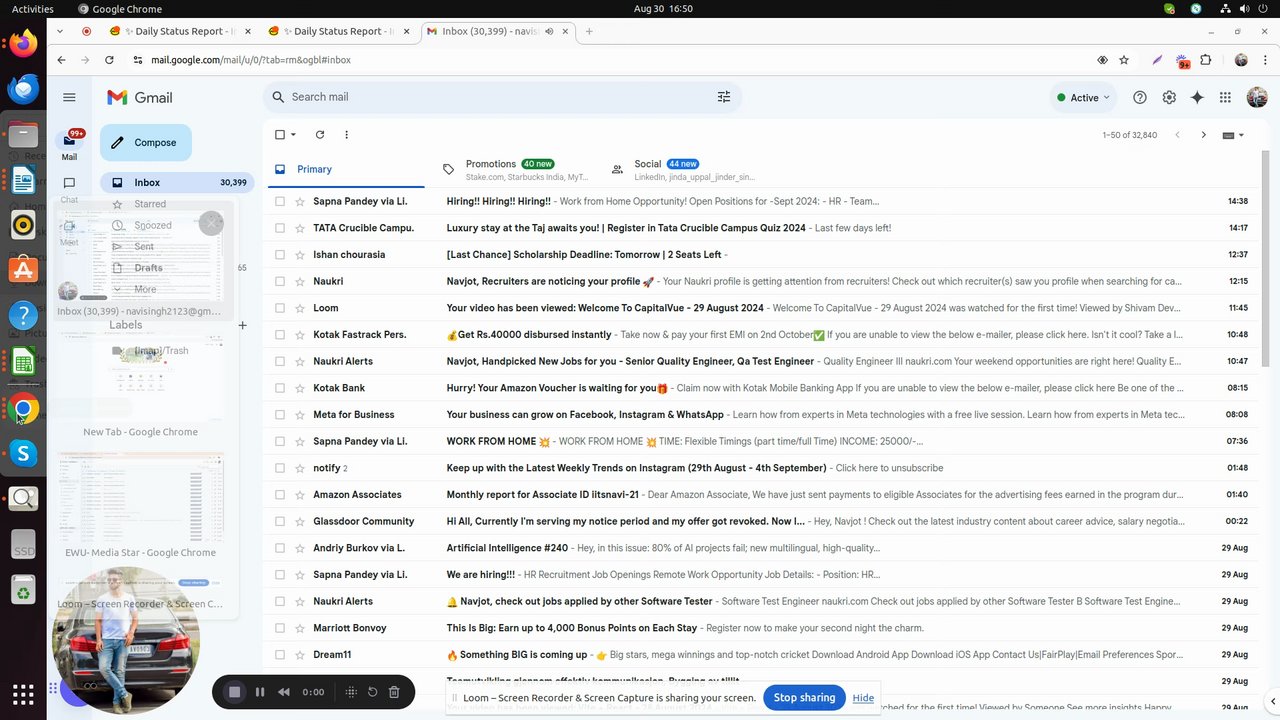1280x720 pixels.
Task: Open Inbox folder in sidebar
Action: pyautogui.click(x=177, y=183)
